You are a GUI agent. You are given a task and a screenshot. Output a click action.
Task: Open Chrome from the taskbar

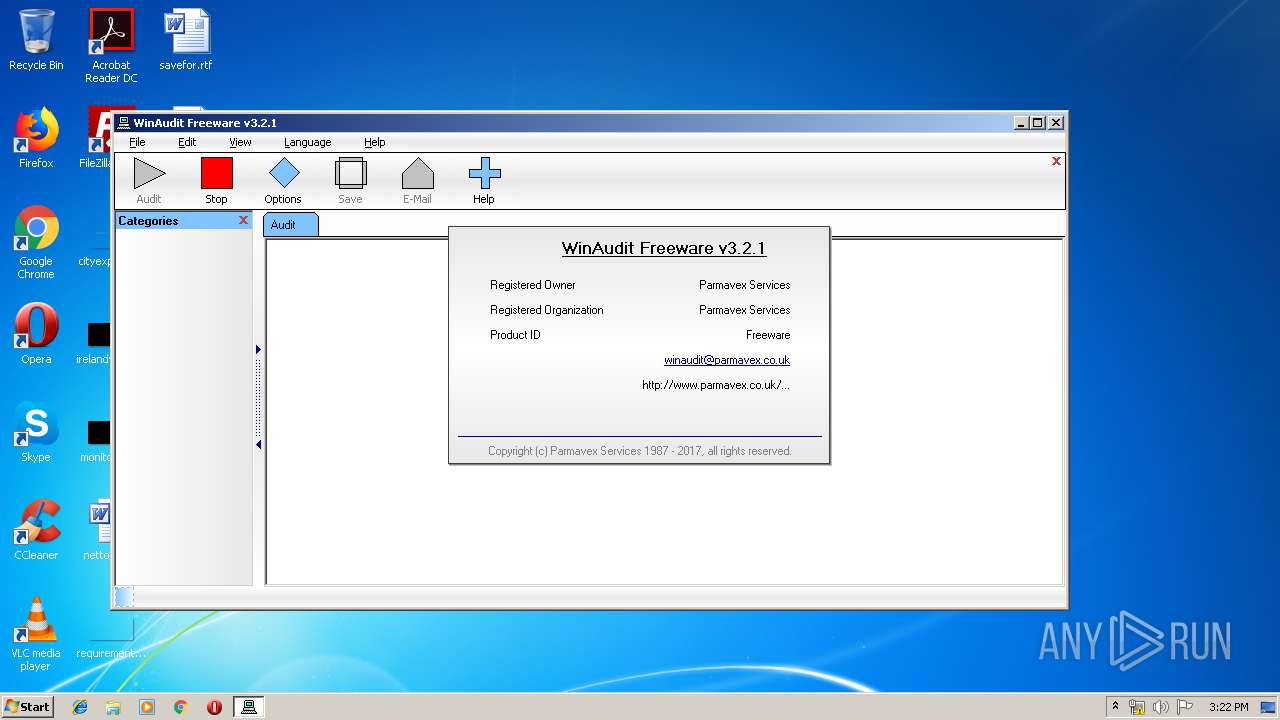click(180, 707)
